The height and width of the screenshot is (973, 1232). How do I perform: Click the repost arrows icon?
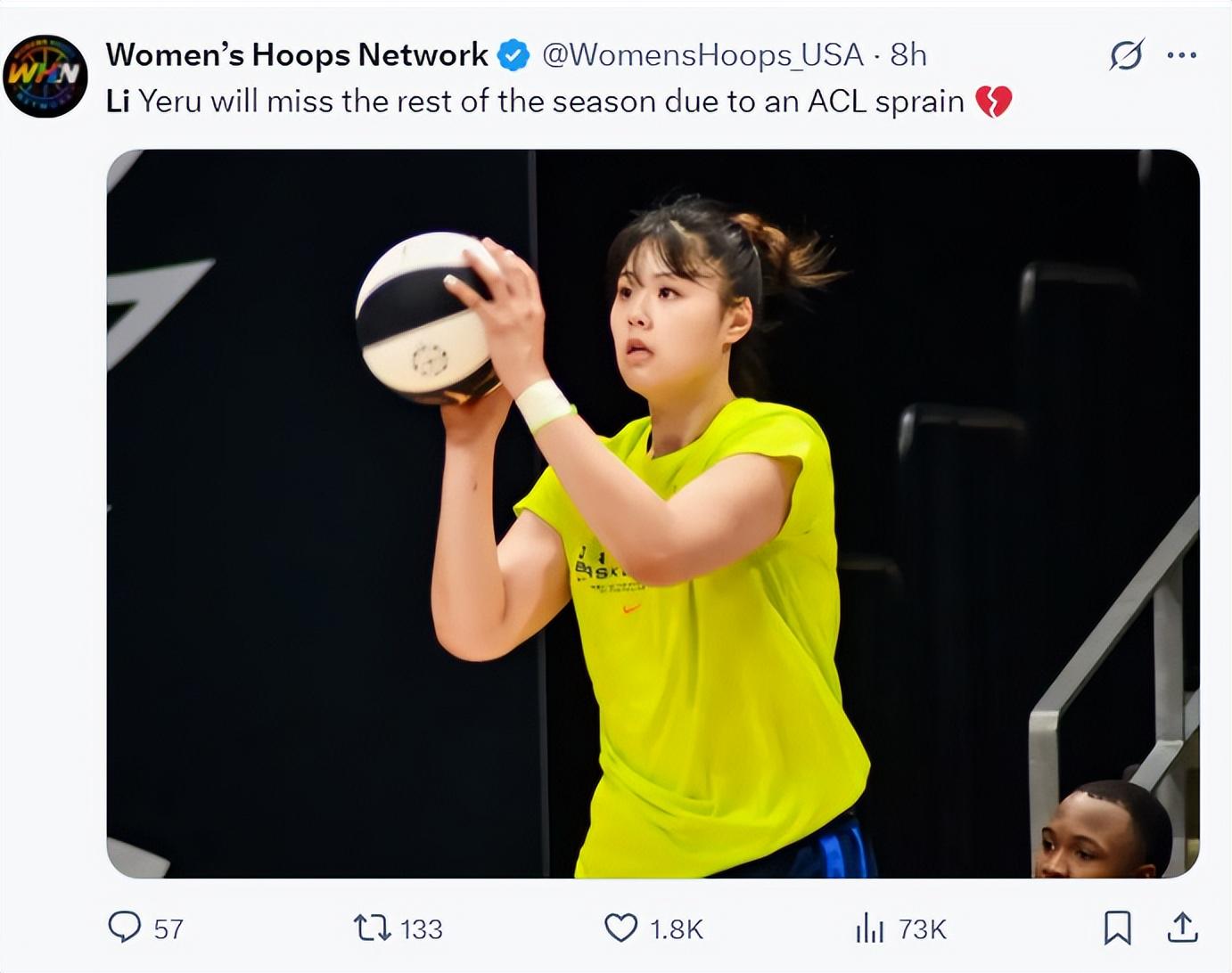(x=372, y=928)
